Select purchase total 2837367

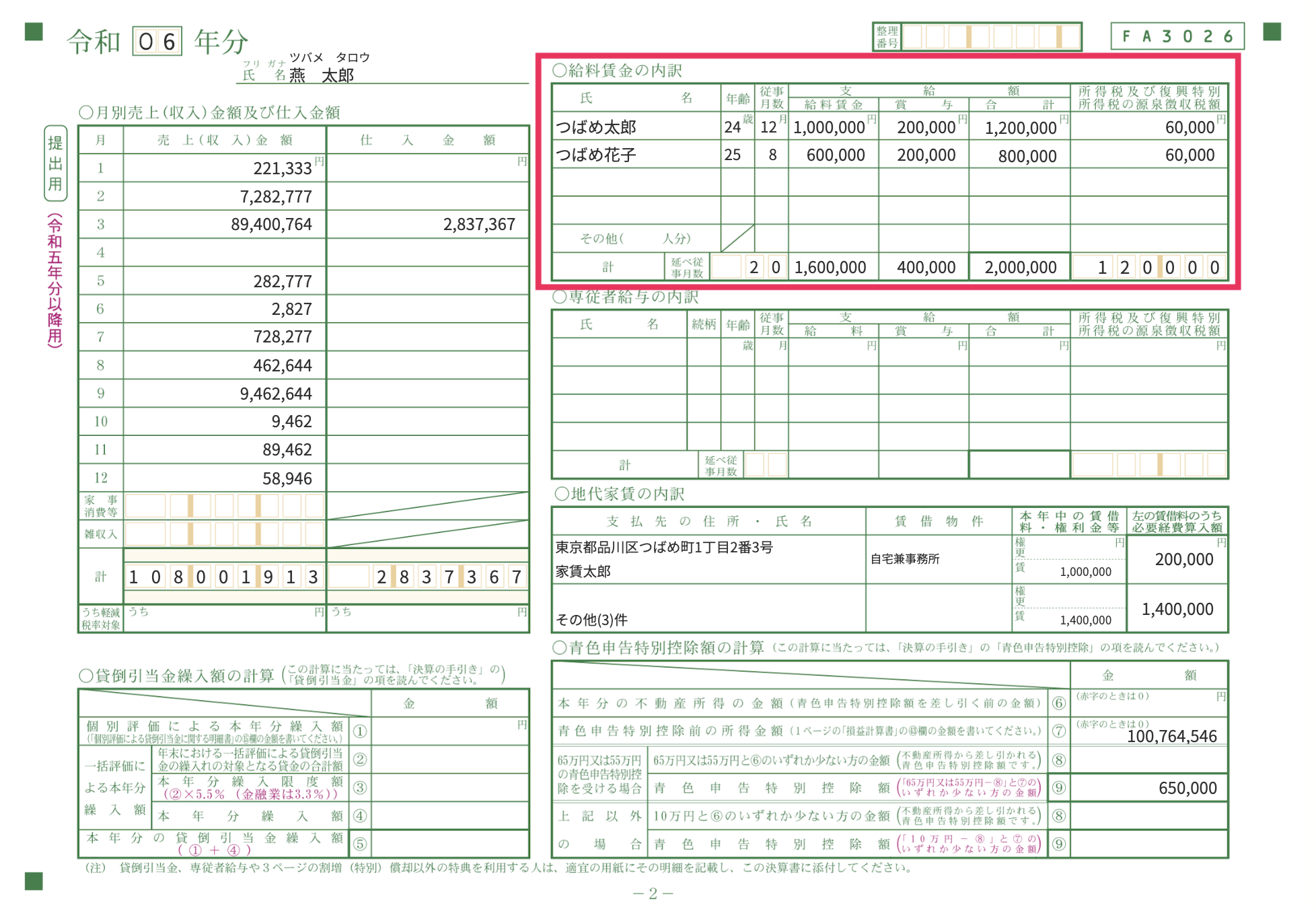click(428, 577)
